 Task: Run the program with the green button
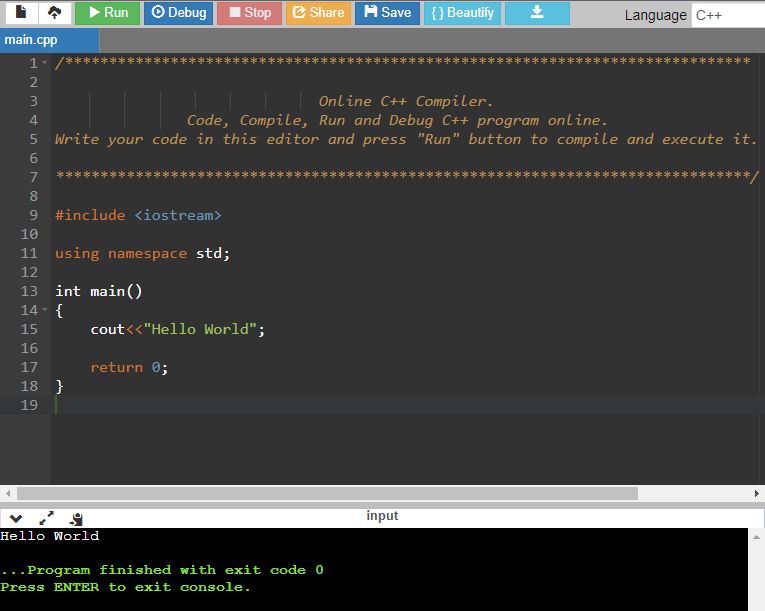pos(107,13)
